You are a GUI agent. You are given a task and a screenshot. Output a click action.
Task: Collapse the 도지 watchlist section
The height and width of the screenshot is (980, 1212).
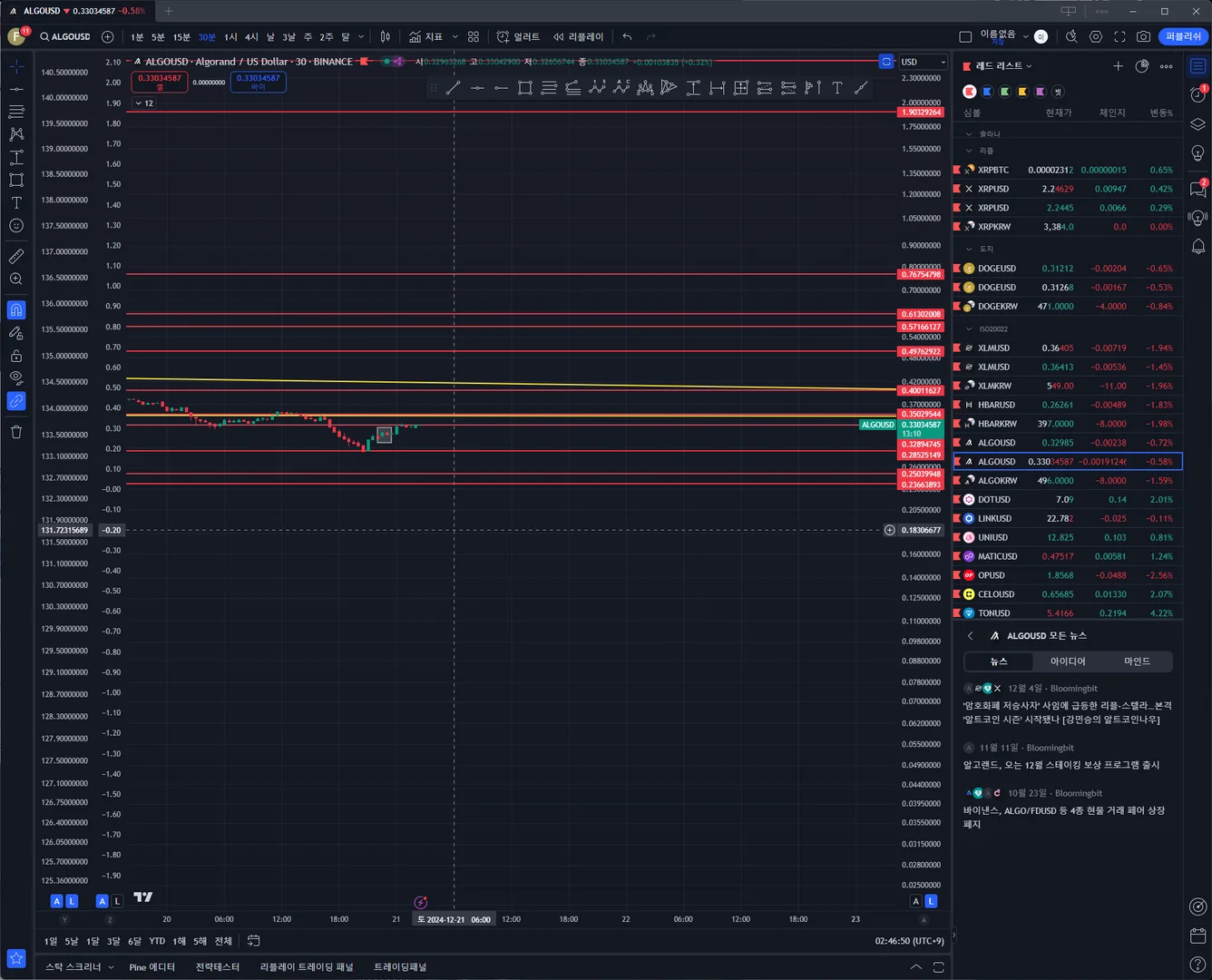click(969, 249)
